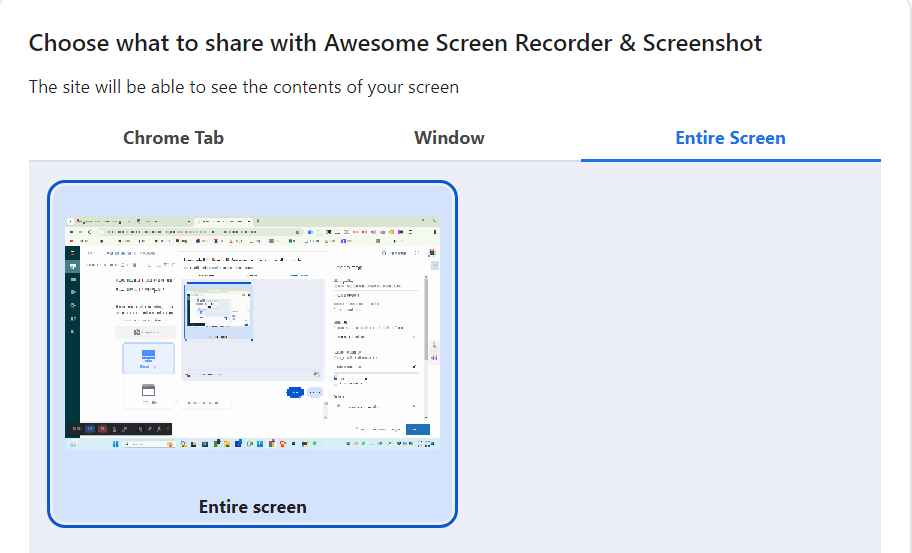Switch to the Chrome Tab option

tap(173, 138)
